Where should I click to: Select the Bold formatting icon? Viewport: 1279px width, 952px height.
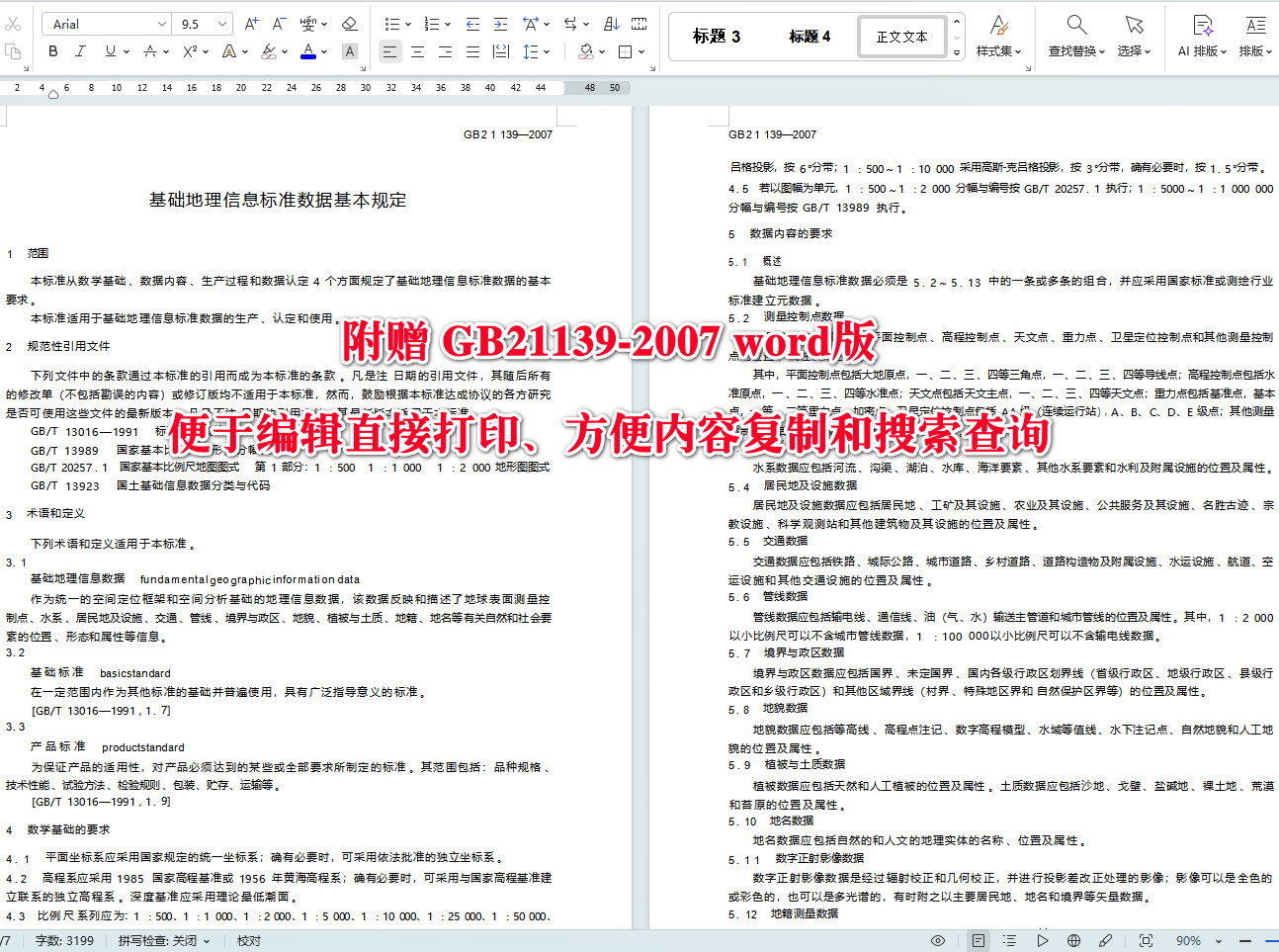[x=52, y=51]
